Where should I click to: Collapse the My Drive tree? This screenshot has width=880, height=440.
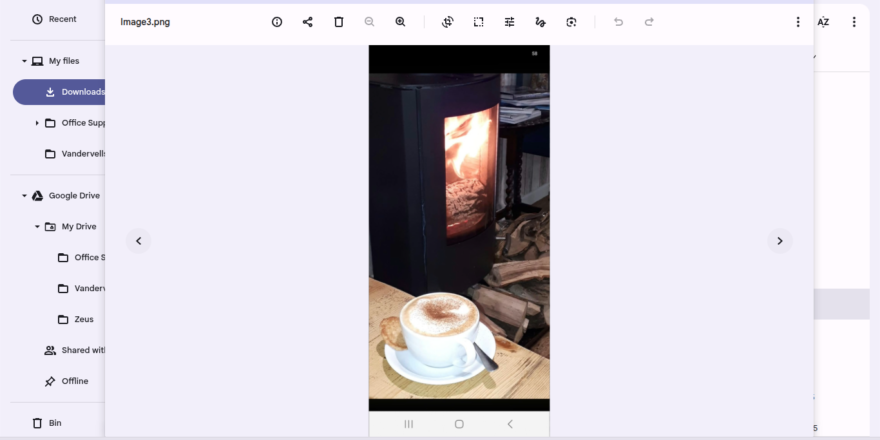(x=37, y=226)
